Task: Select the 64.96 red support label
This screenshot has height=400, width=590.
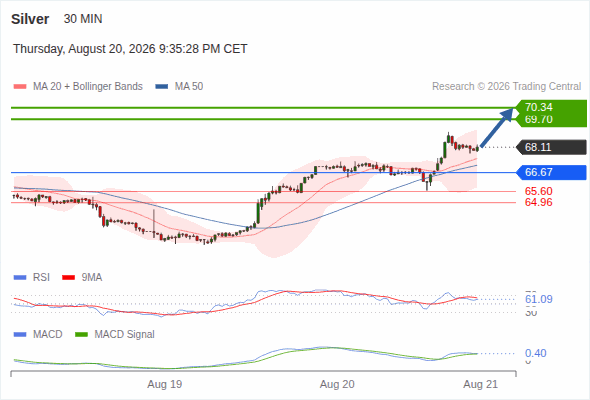Action: click(x=539, y=202)
